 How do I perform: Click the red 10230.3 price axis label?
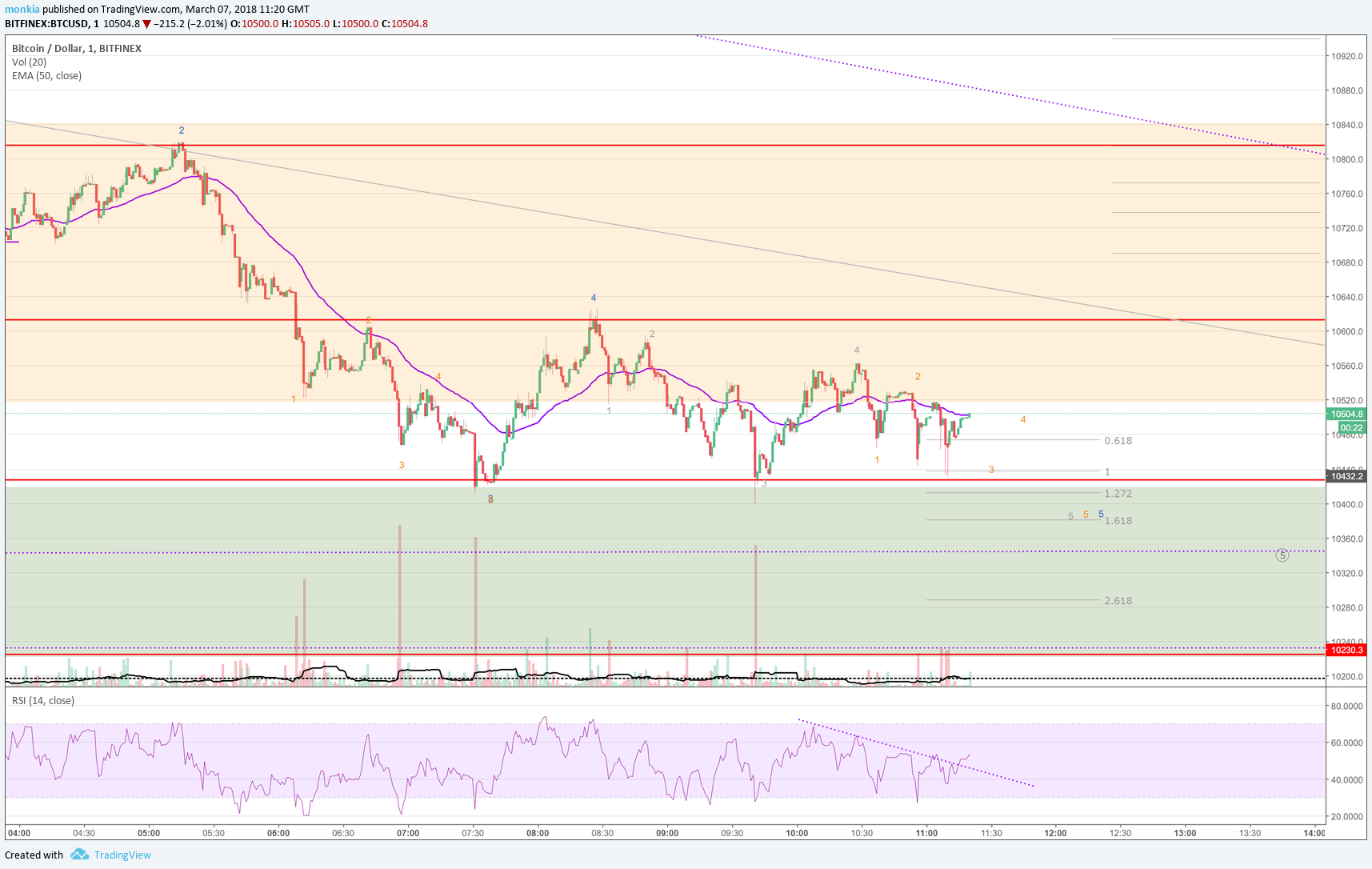[x=1347, y=650]
